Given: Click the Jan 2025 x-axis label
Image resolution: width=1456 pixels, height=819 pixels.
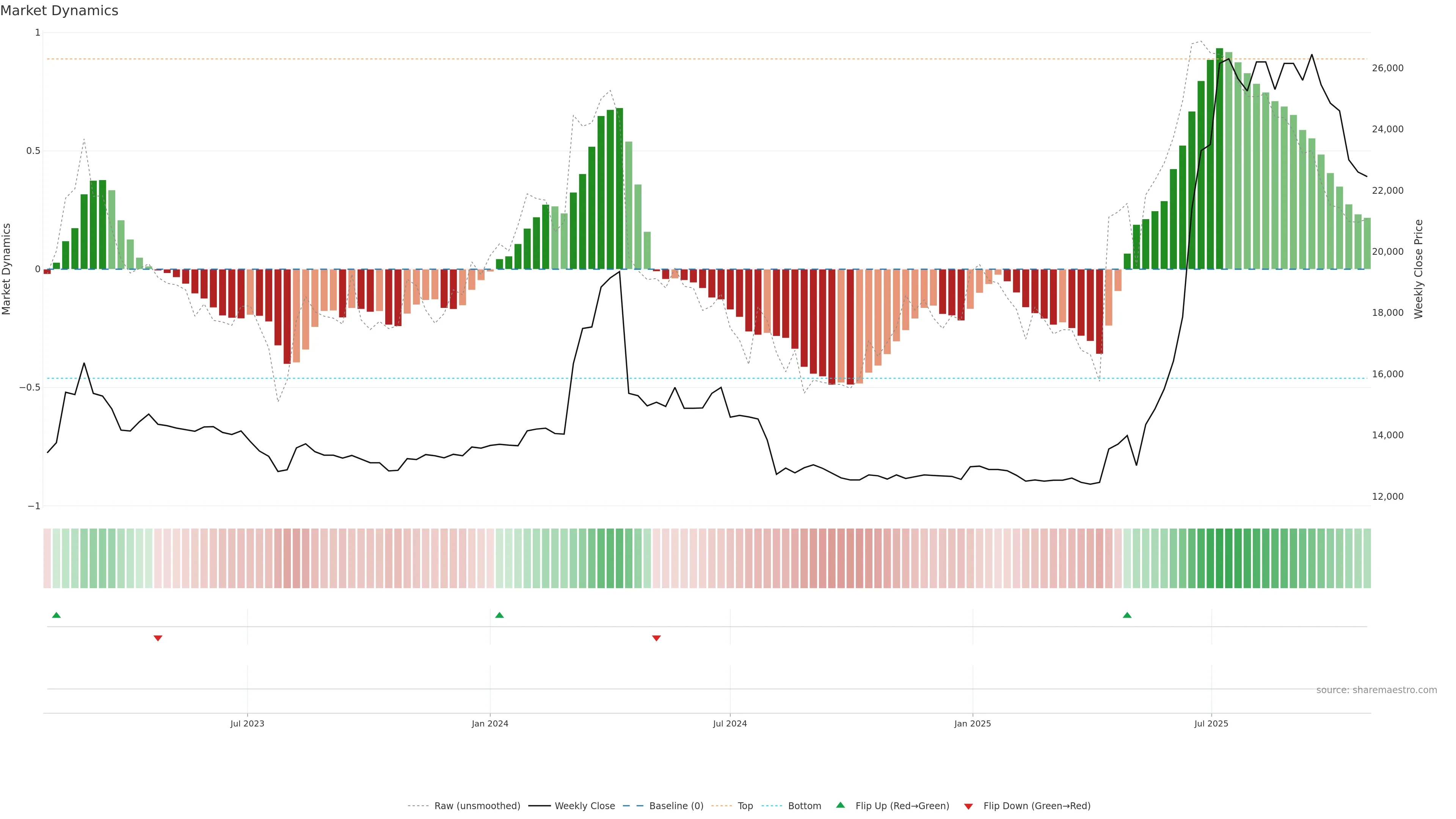Looking at the screenshot, I should point(972,723).
